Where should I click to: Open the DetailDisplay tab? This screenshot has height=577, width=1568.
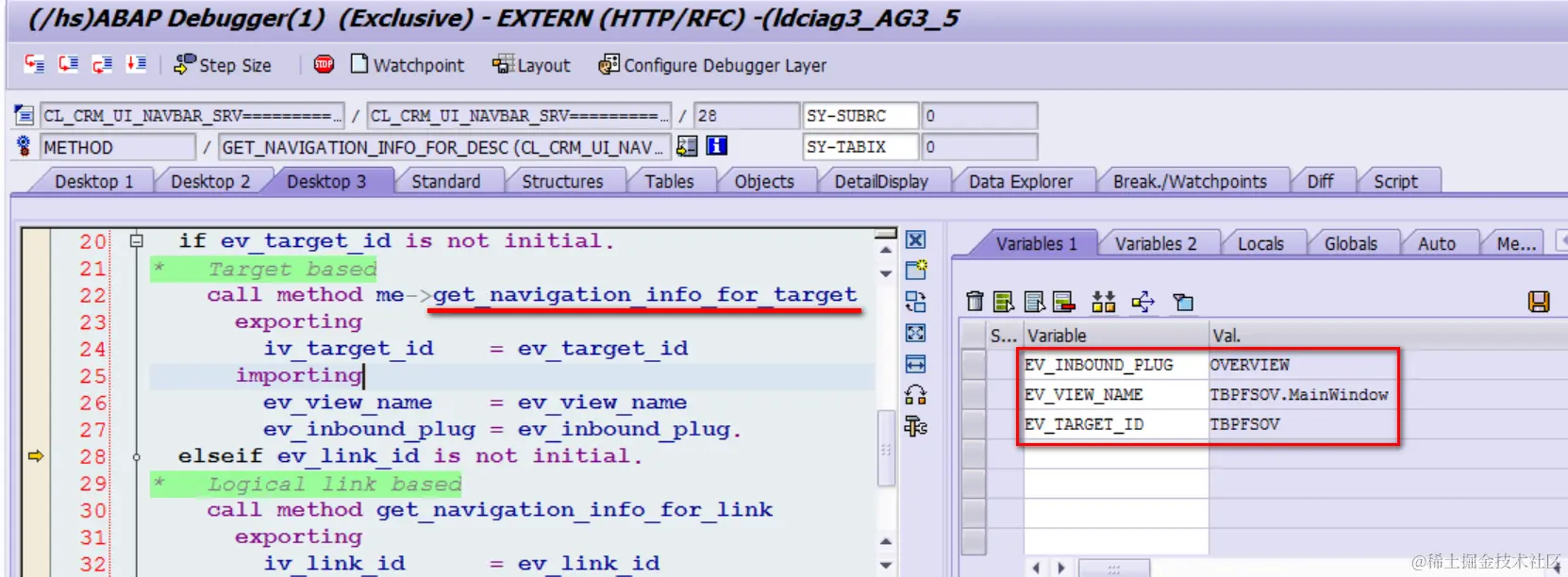click(x=881, y=181)
